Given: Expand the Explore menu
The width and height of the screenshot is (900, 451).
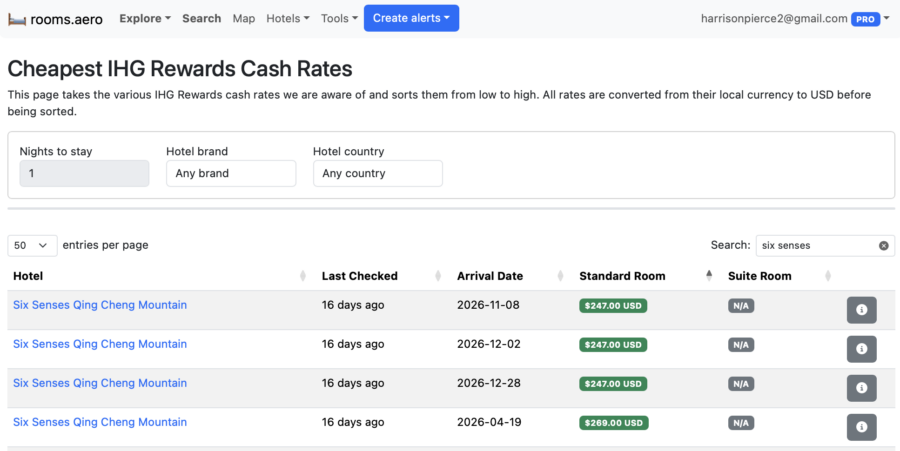Looking at the screenshot, I should point(145,18).
